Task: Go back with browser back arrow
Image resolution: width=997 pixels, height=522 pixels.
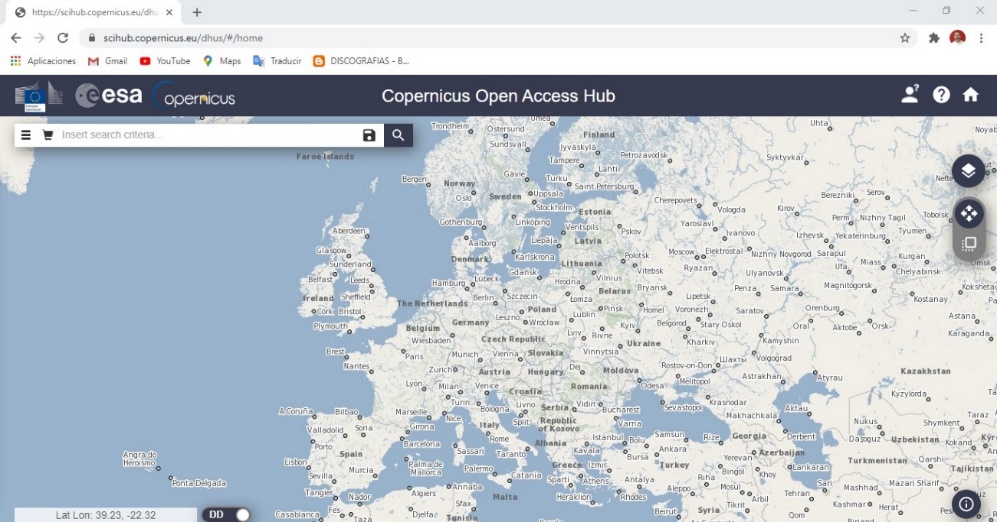Action: [16, 38]
